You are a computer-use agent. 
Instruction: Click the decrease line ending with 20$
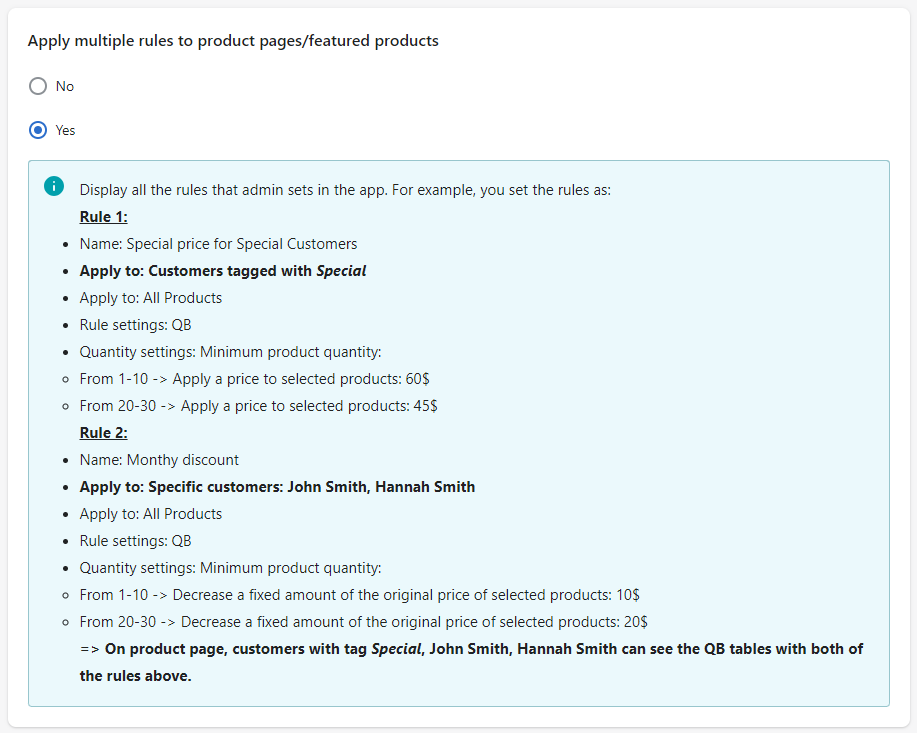[363, 622]
